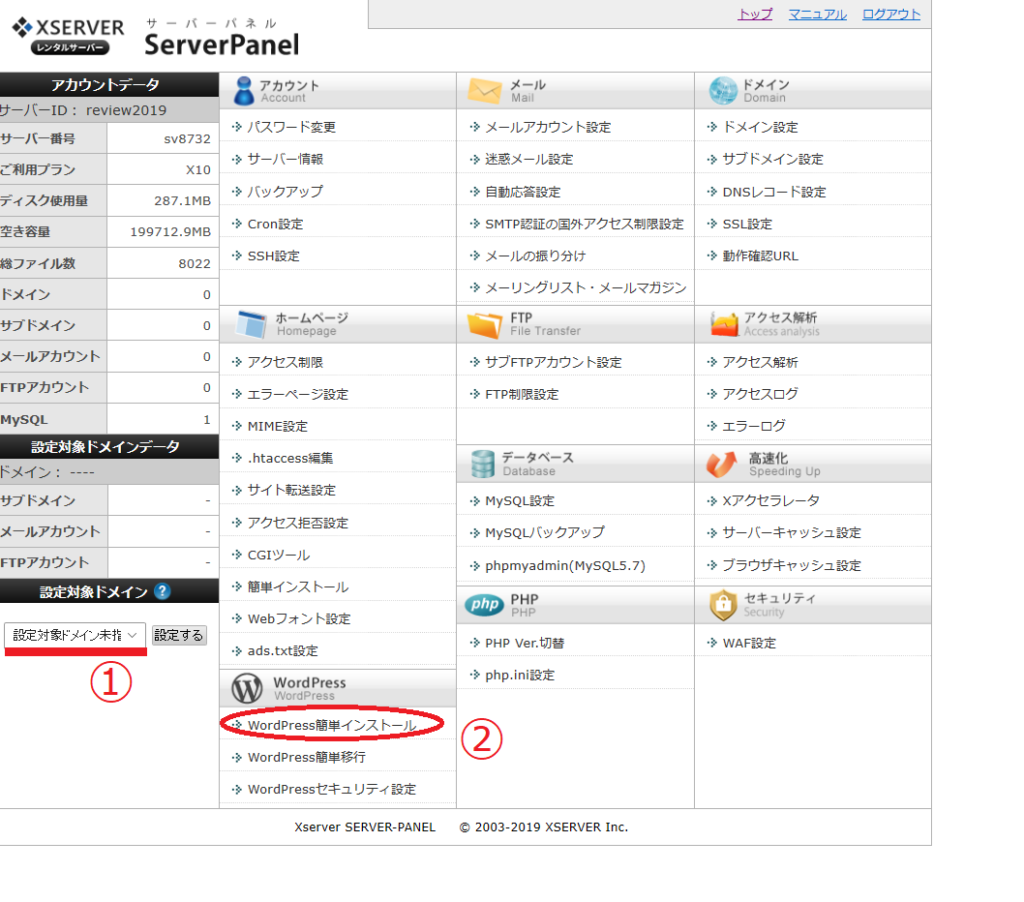Open .htaccess編集
This screenshot has height=902, width=1024.
(291, 459)
